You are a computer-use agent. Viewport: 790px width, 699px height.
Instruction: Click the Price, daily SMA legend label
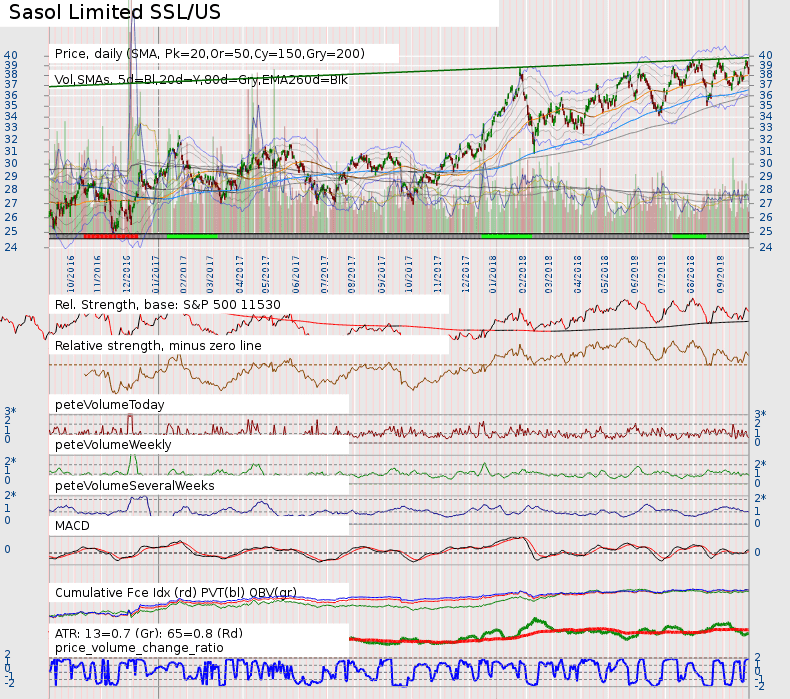(210, 54)
